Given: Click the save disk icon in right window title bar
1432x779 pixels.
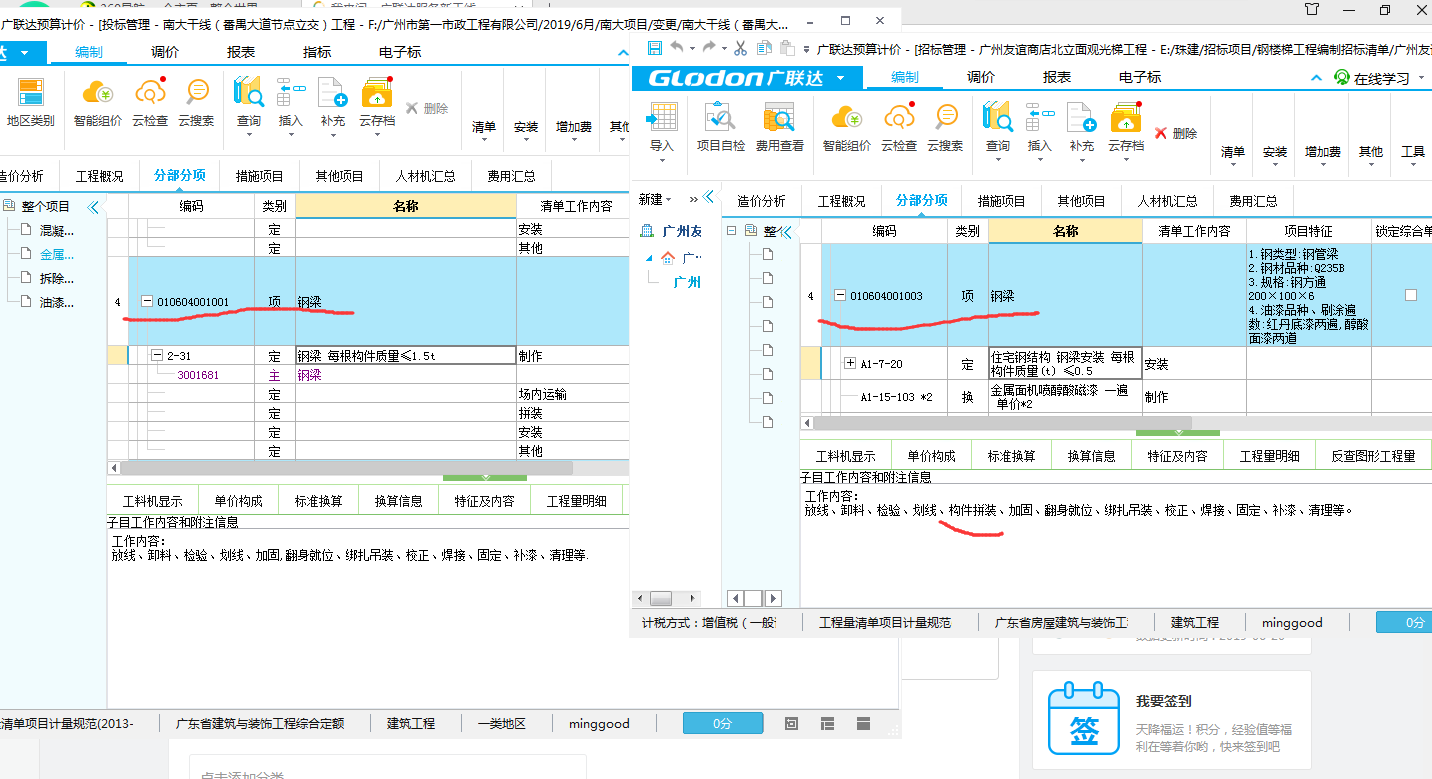Looking at the screenshot, I should click(654, 48).
